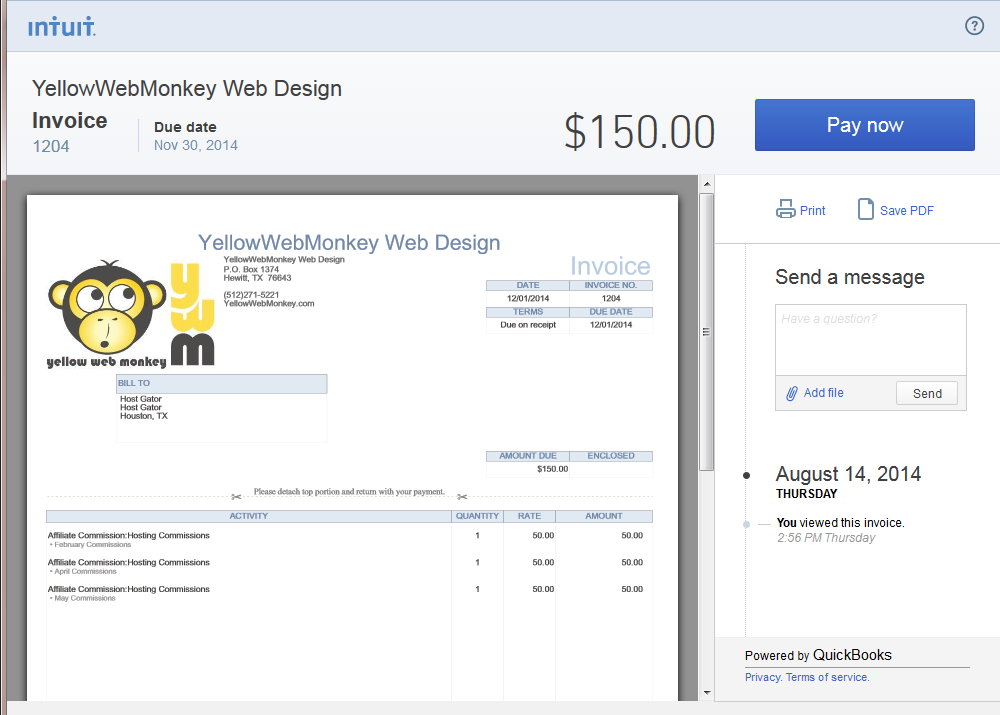
Task: Click the paperclip attachment icon
Action: click(791, 393)
